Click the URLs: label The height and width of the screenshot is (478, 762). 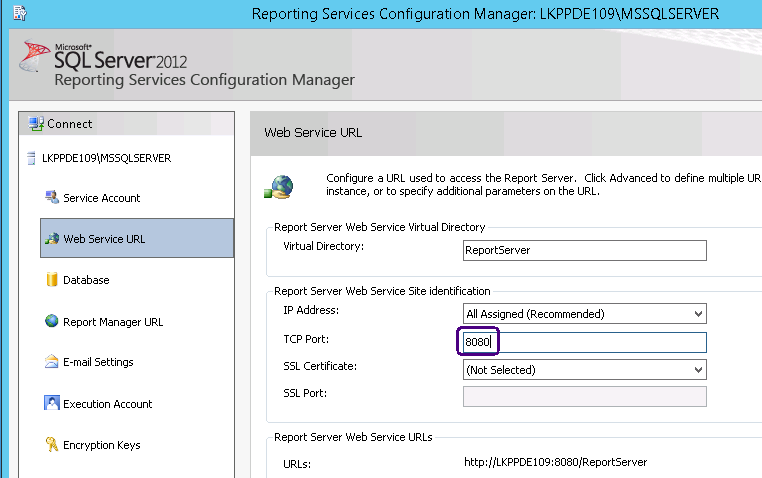click(297, 464)
